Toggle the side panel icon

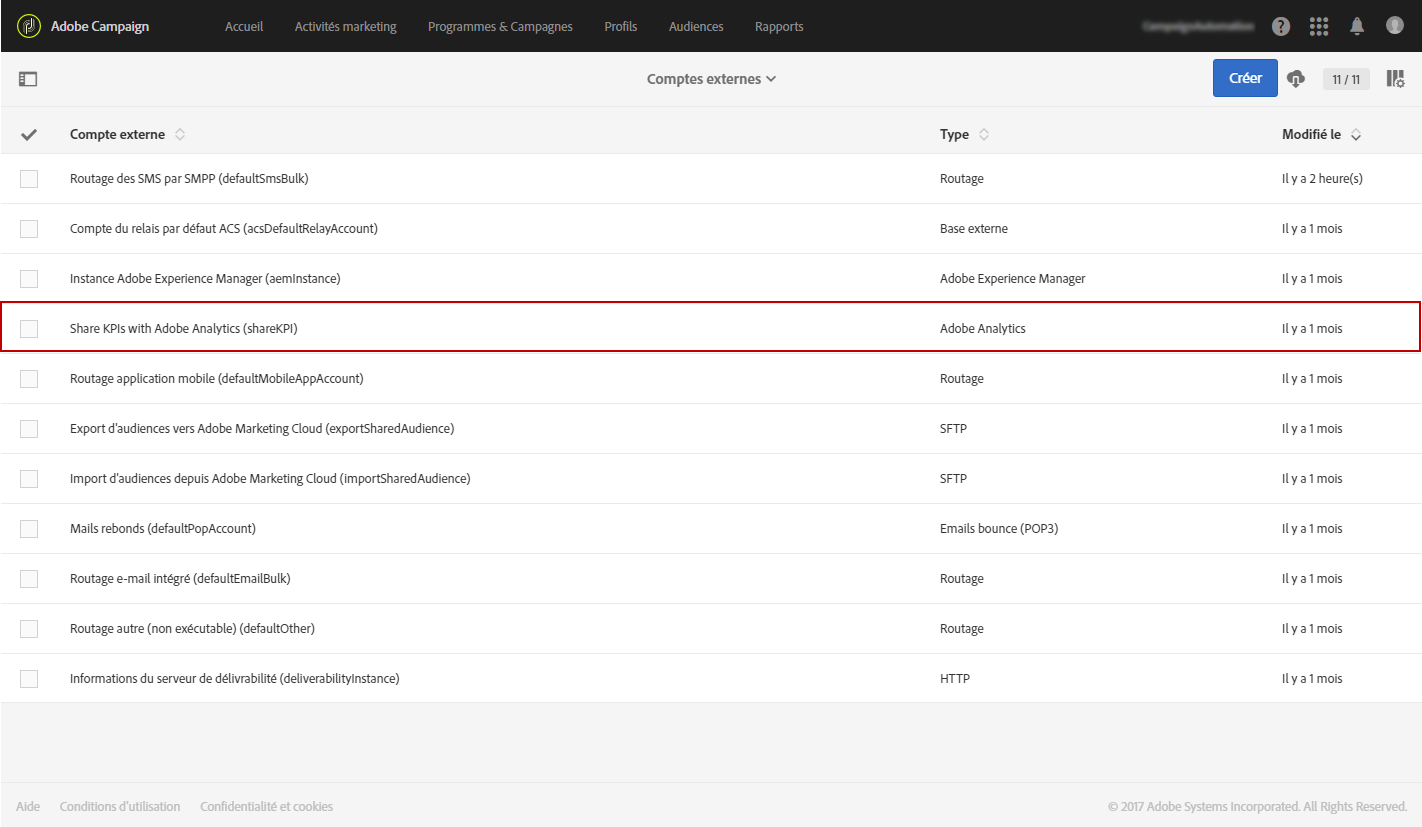[28, 79]
